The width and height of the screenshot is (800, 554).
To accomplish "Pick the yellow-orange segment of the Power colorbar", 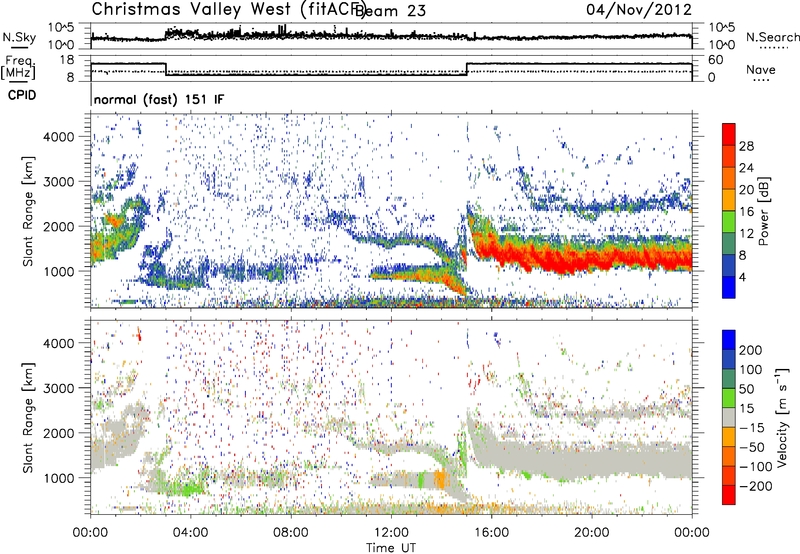I will click(729, 199).
